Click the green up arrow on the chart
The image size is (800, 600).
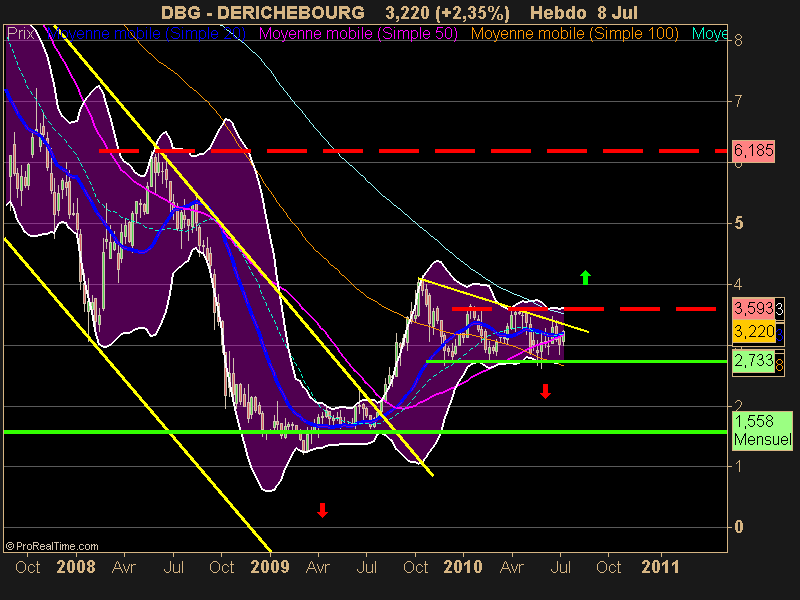coord(585,278)
